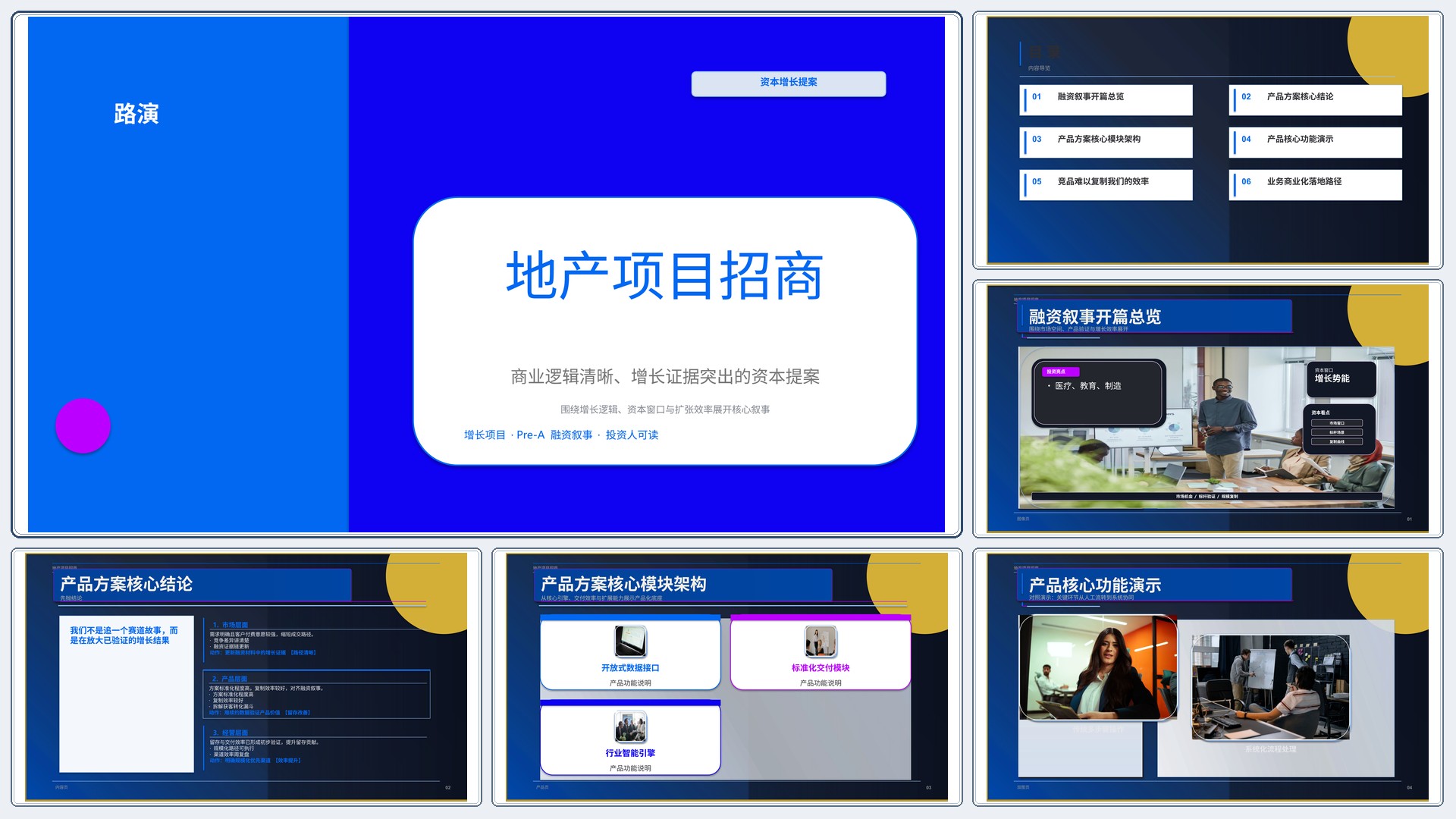The height and width of the screenshot is (819, 1456).
Task: Select the 产品核心功能演示 slide heading
Action: tap(1094, 585)
